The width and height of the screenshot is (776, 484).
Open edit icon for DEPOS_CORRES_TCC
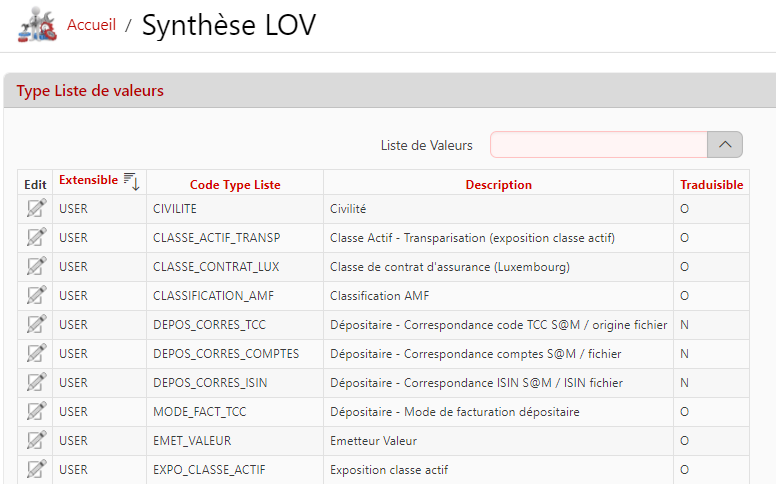click(36, 325)
